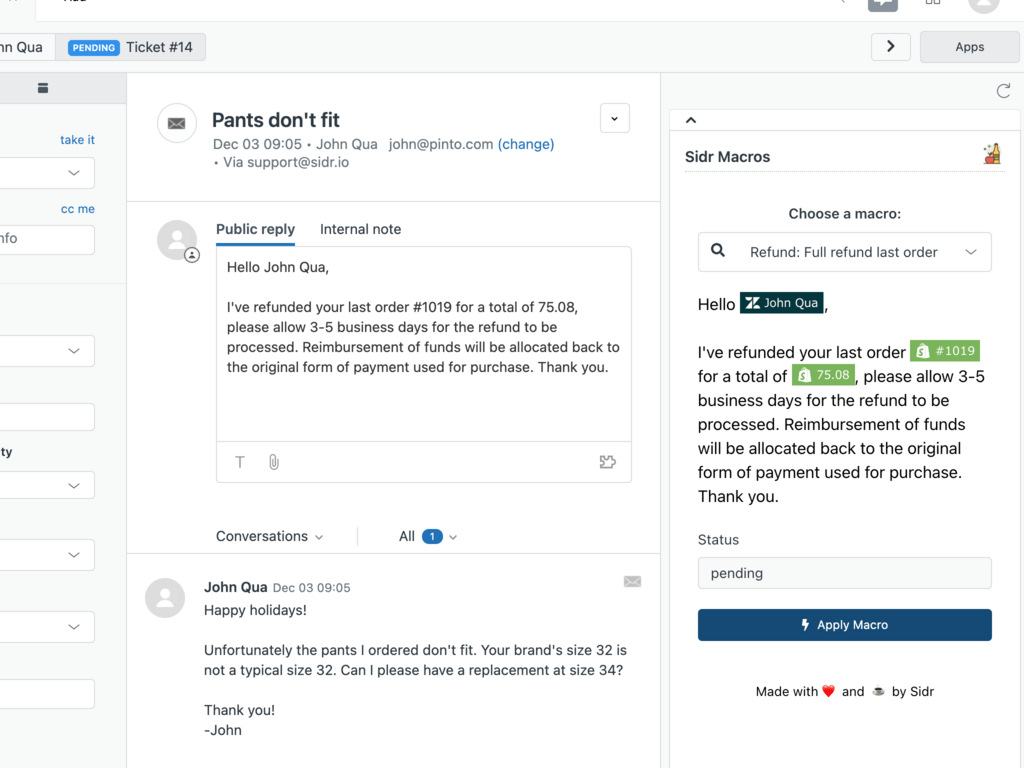Click the puzzle piece apps icon in editor
Viewport: 1024px width, 768px height.
point(607,462)
